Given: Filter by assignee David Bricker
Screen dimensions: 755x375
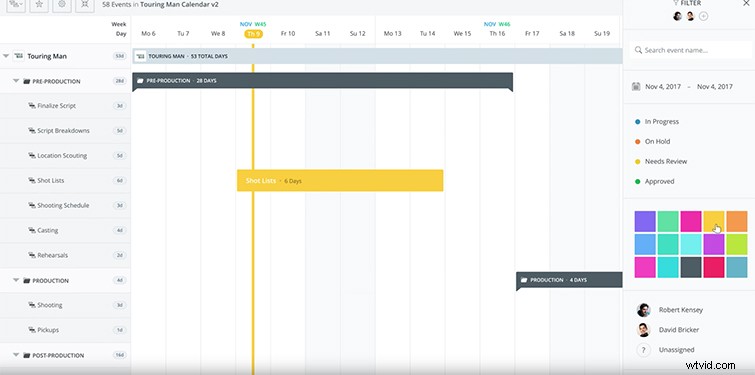Looking at the screenshot, I should click(668, 330).
